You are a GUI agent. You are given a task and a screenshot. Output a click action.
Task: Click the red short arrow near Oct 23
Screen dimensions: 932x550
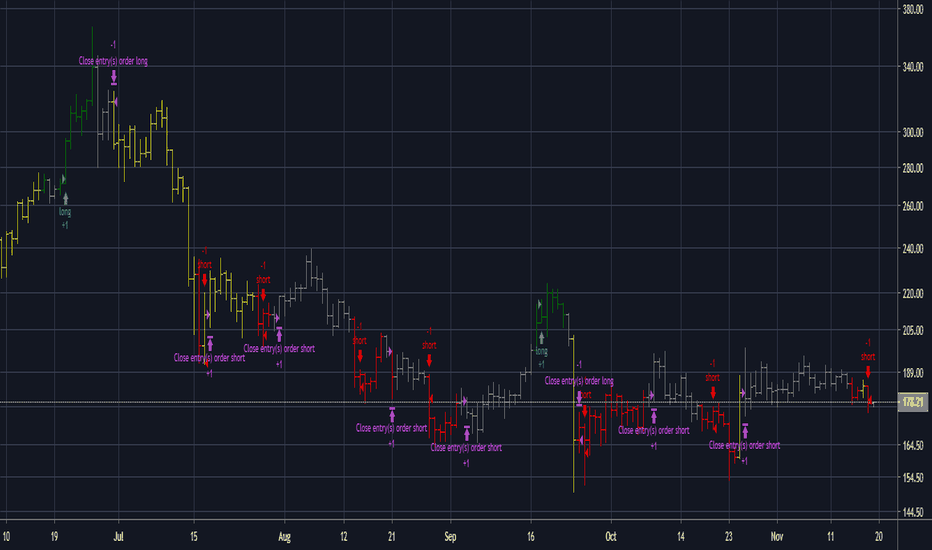click(713, 392)
